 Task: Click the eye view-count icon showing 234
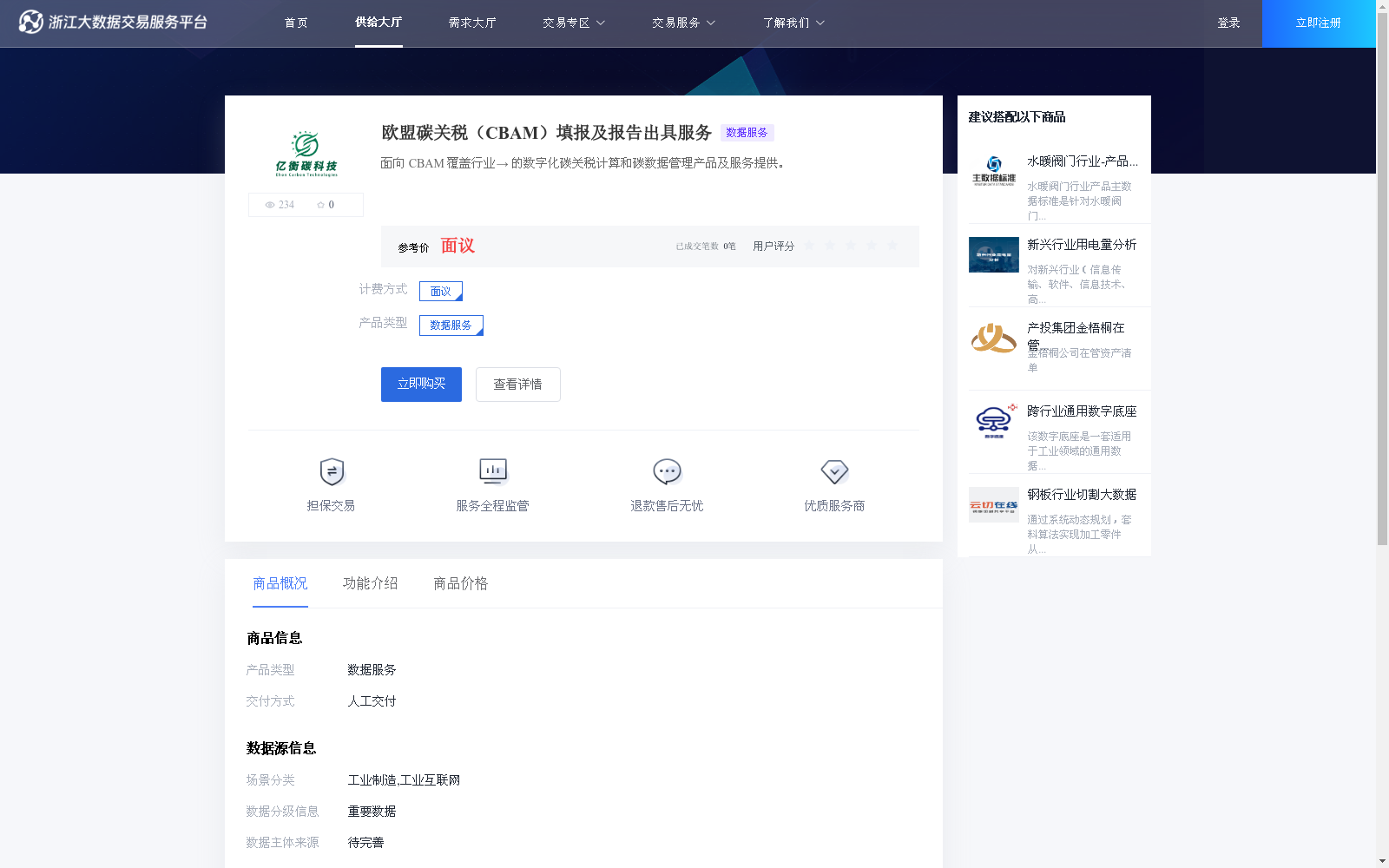(x=270, y=205)
